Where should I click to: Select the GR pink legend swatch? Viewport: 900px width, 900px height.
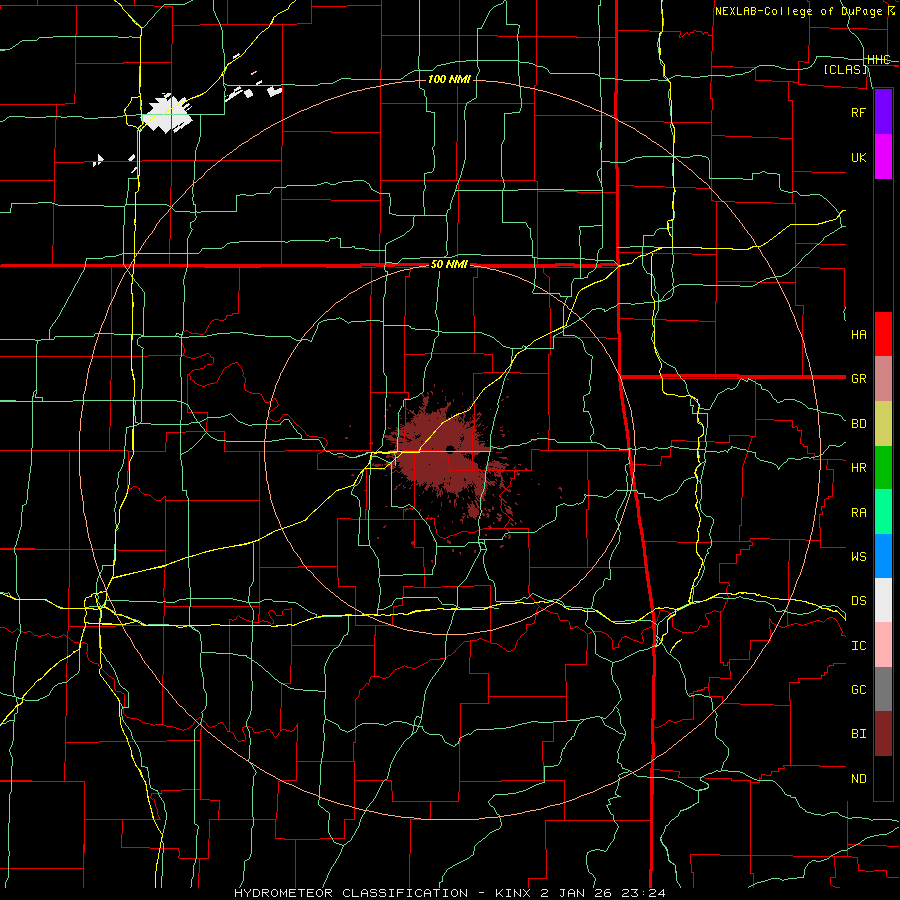tap(883, 379)
